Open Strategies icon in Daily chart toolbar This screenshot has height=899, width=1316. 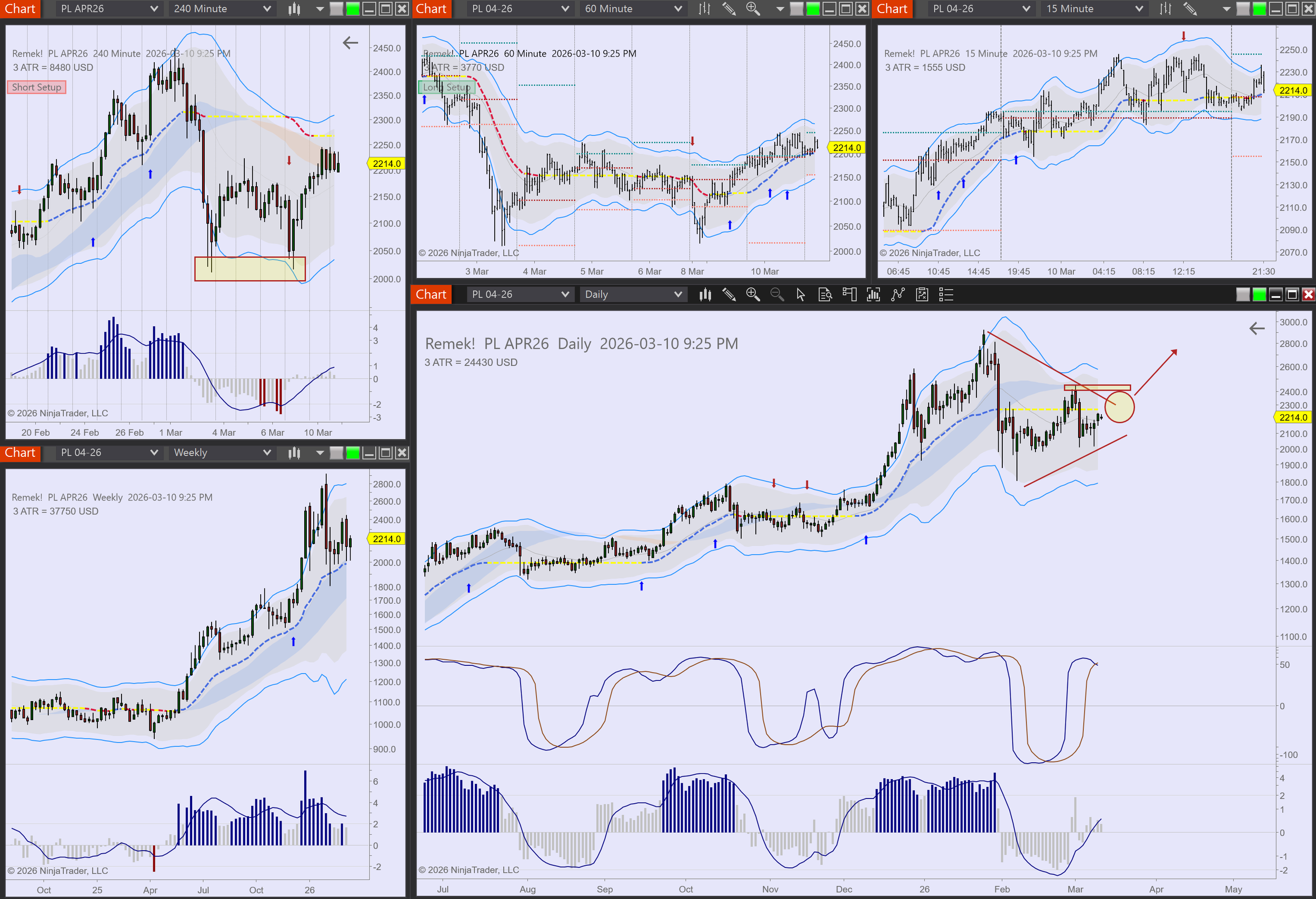click(x=922, y=294)
